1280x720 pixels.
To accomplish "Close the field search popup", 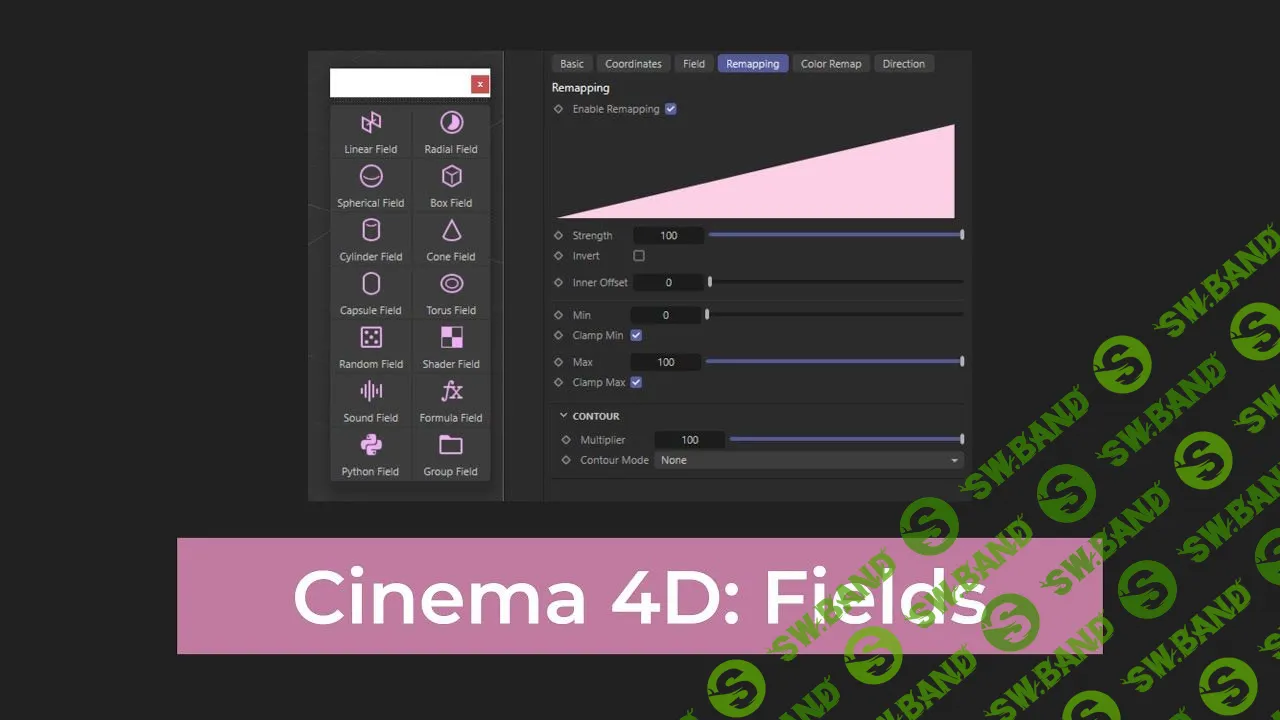I will [480, 84].
